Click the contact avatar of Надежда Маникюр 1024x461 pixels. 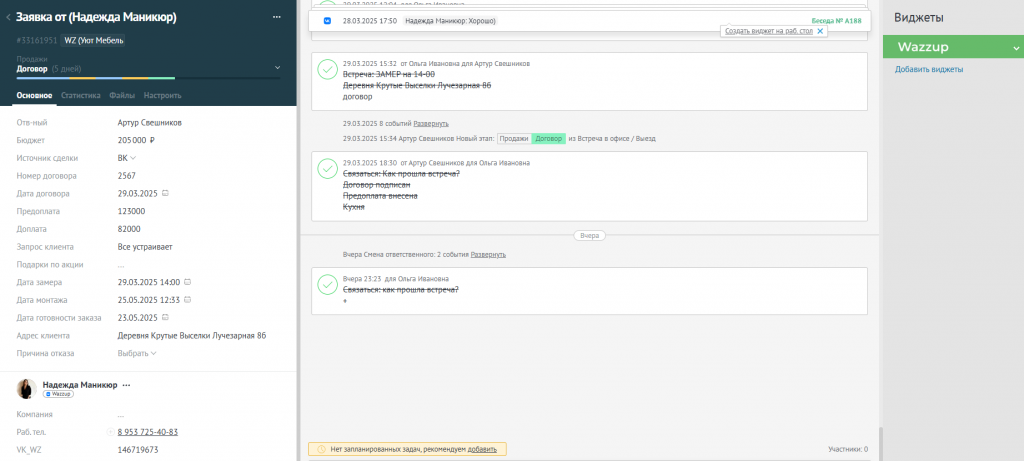click(26, 389)
